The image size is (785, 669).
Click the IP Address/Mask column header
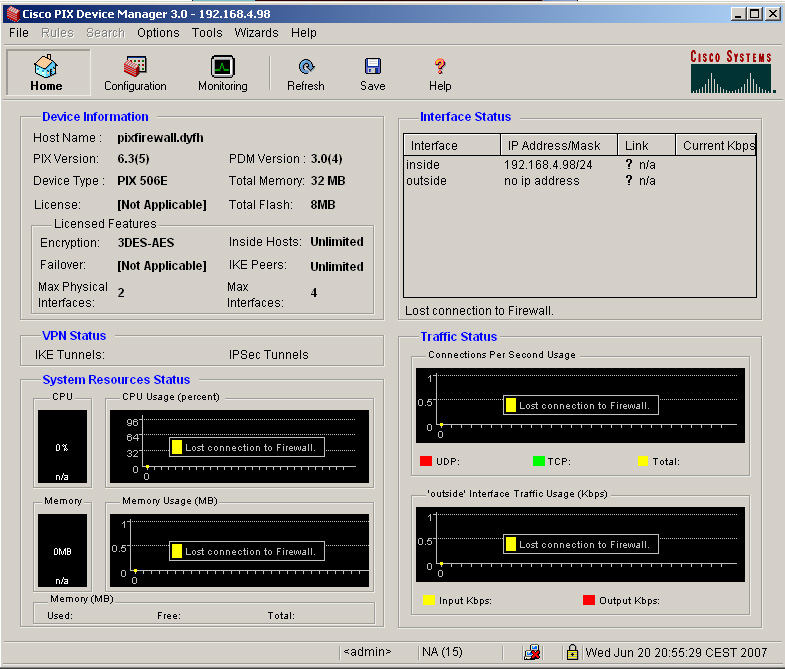(x=556, y=146)
